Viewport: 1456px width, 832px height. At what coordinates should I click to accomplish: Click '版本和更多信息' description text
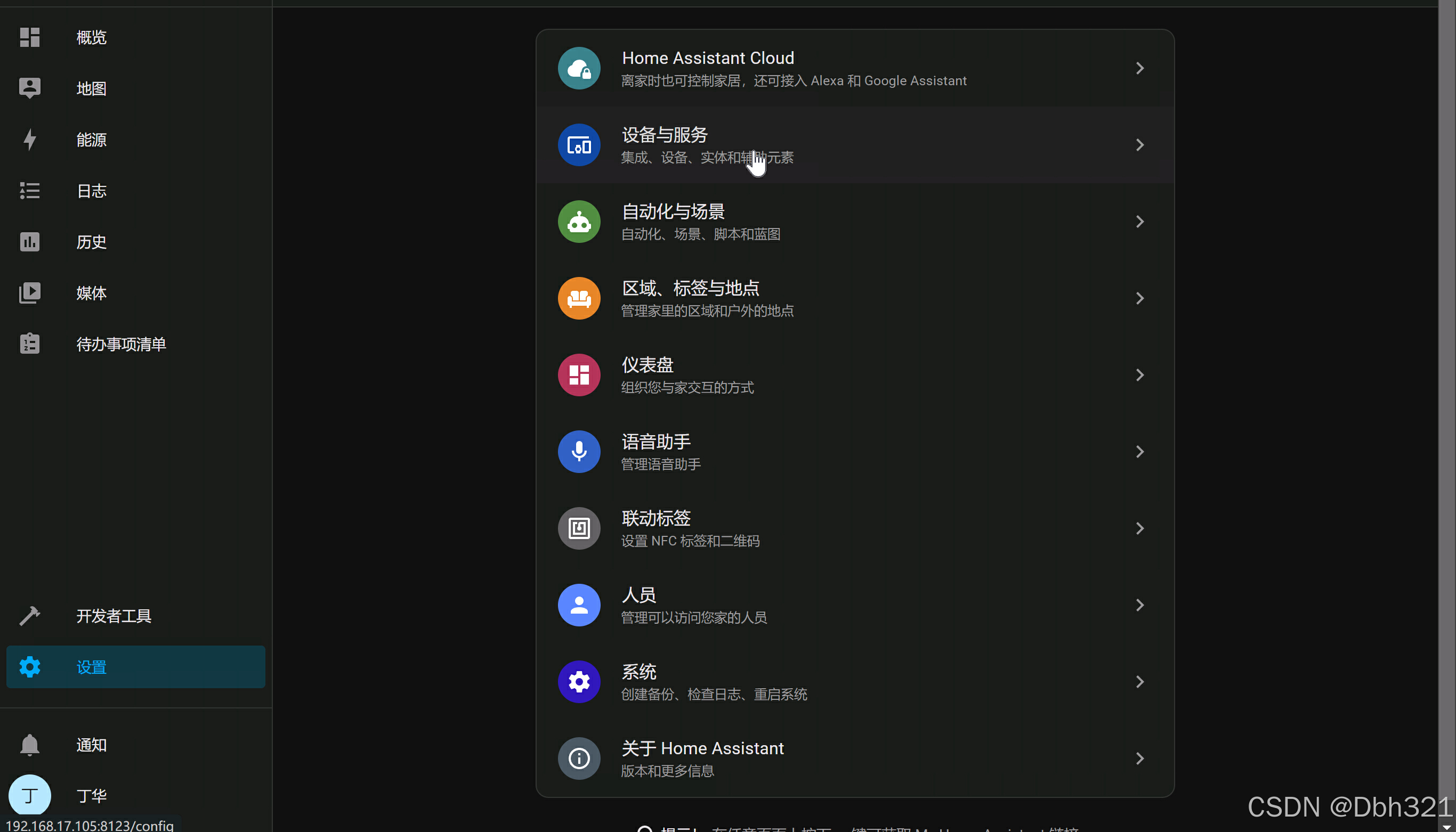[x=667, y=771]
